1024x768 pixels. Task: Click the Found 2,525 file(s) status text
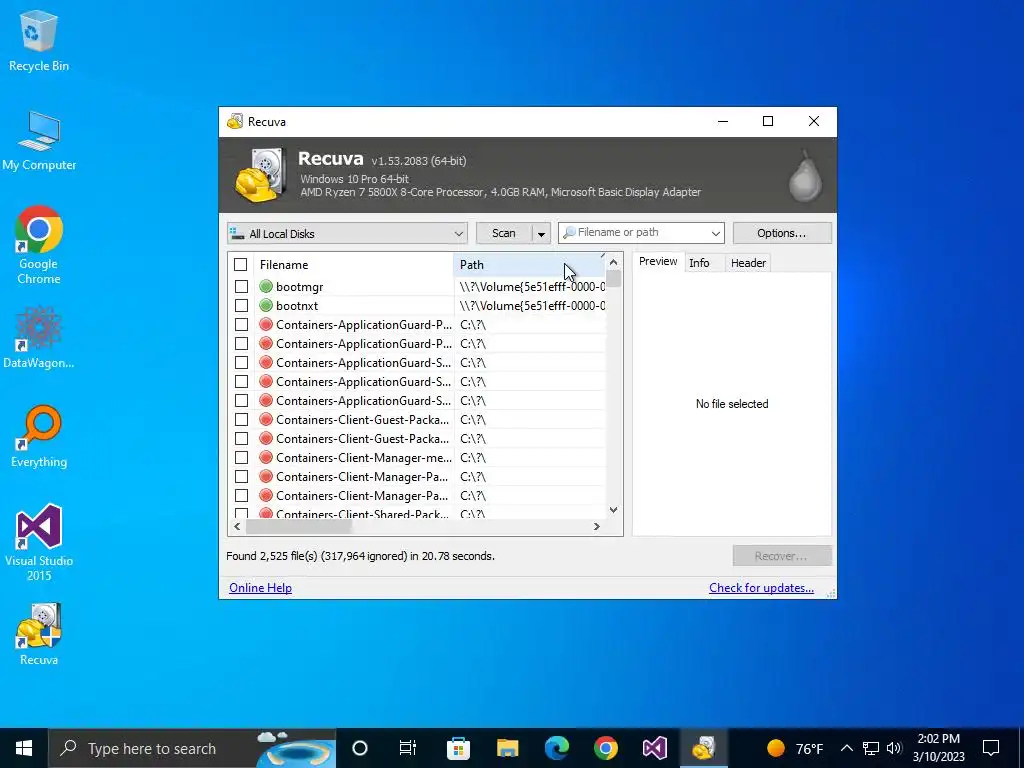pos(360,556)
